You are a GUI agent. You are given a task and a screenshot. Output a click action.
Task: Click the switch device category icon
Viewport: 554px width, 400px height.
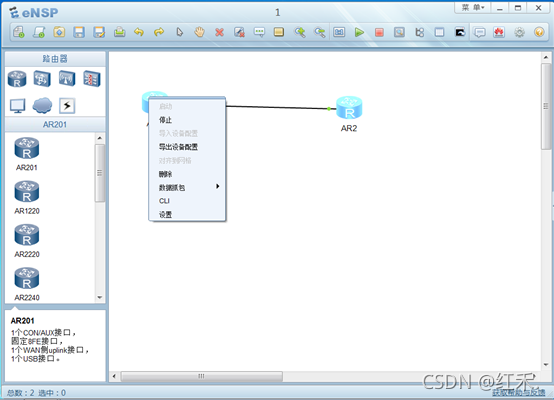click(42, 78)
